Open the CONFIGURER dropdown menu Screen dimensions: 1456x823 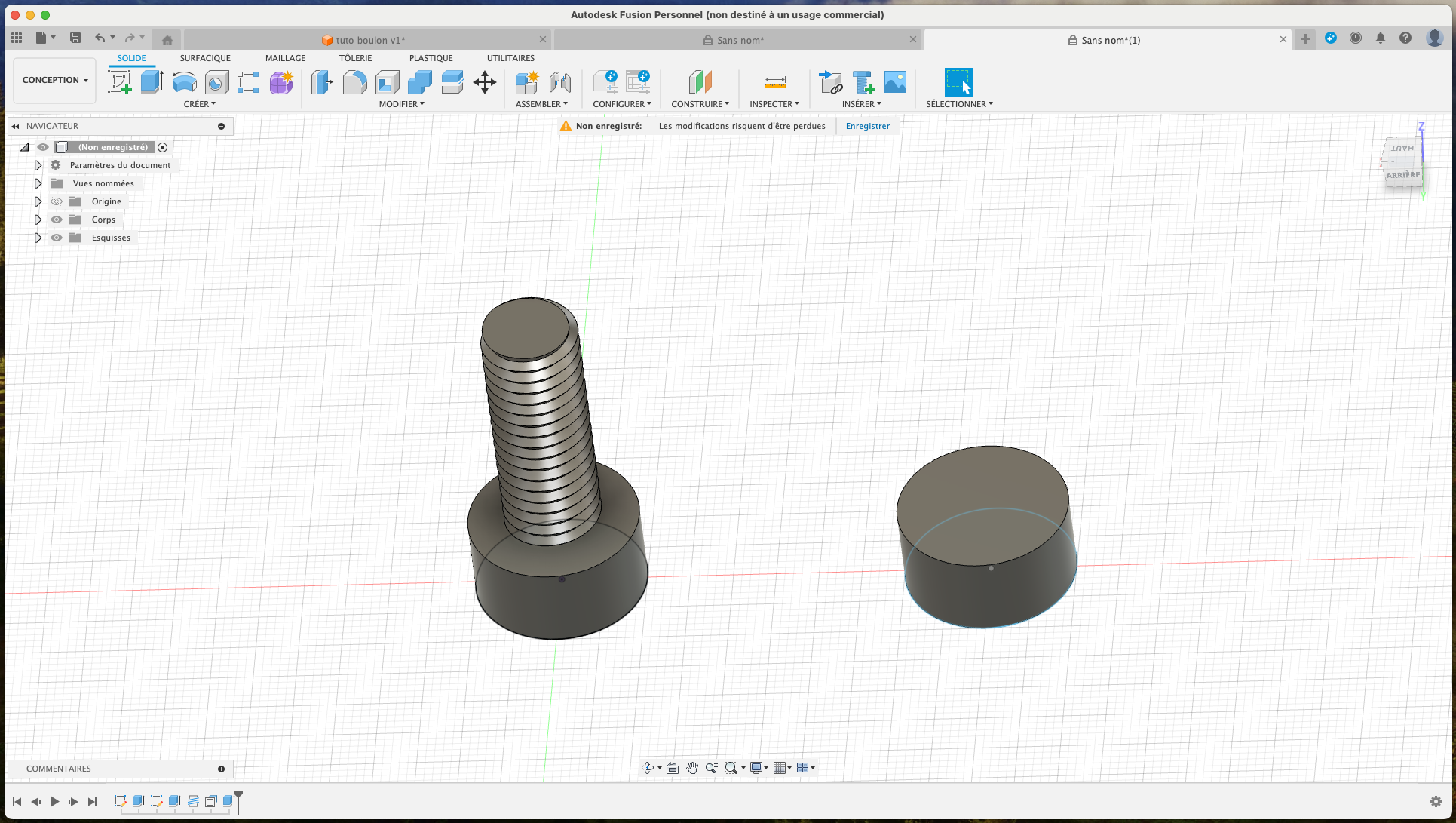click(x=622, y=104)
